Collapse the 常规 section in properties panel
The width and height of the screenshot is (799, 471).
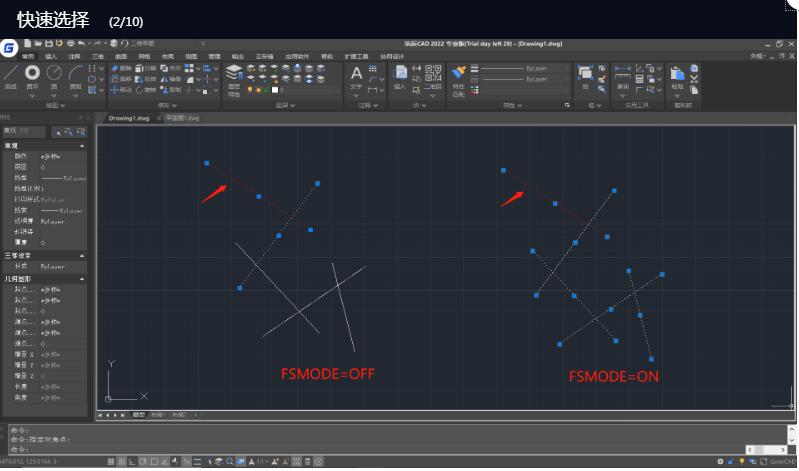pos(82,145)
